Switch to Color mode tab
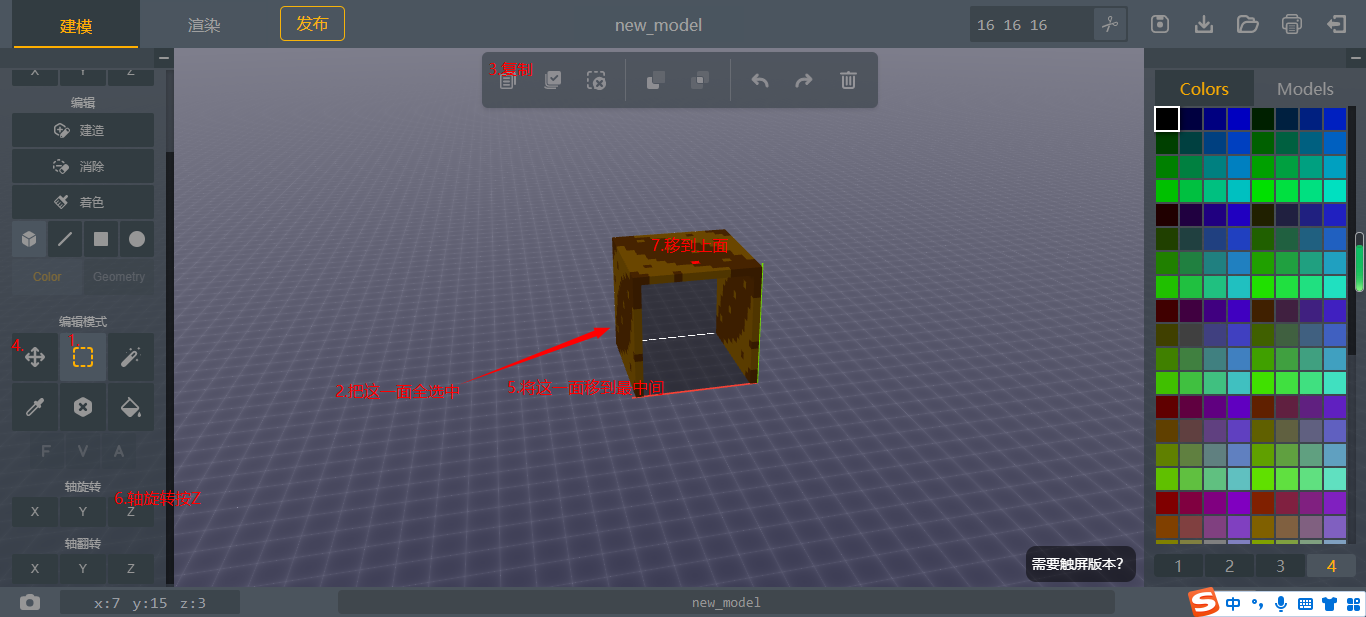 pyautogui.click(x=47, y=277)
